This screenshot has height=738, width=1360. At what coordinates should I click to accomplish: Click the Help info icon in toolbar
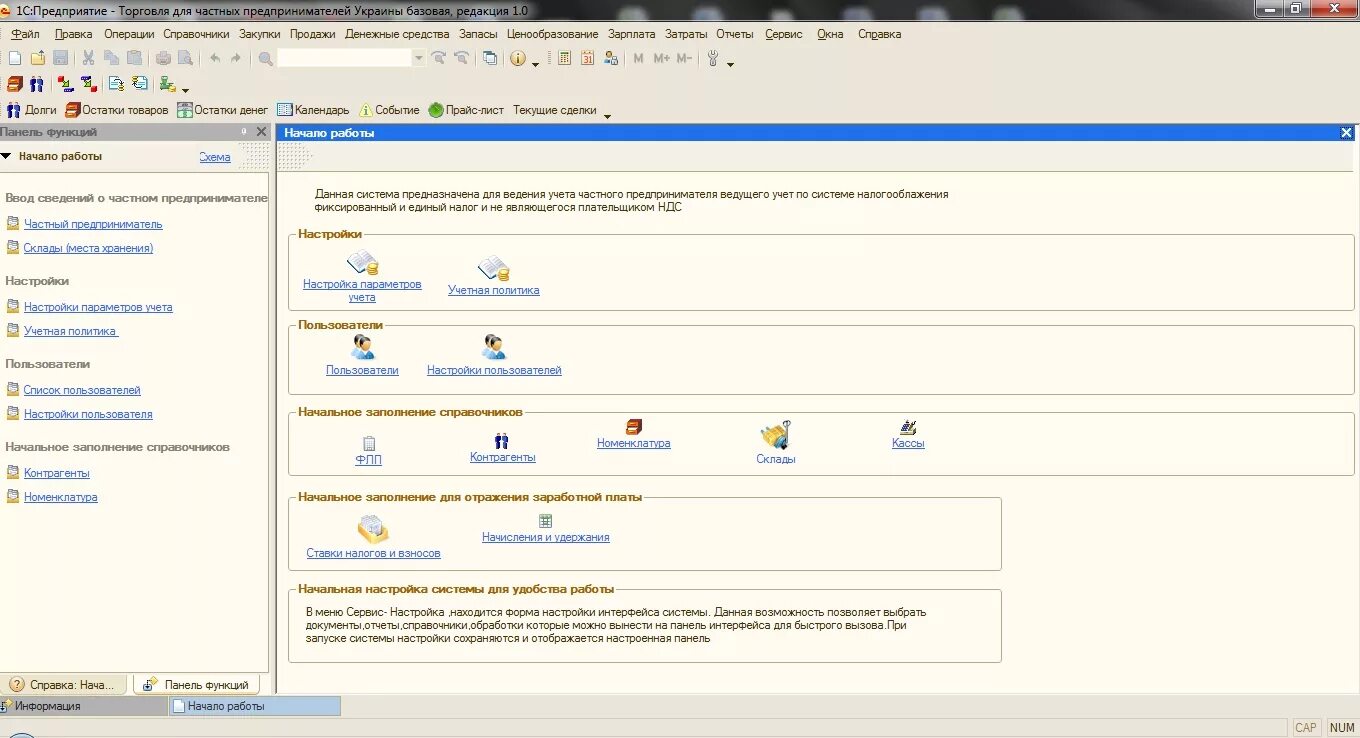click(517, 58)
